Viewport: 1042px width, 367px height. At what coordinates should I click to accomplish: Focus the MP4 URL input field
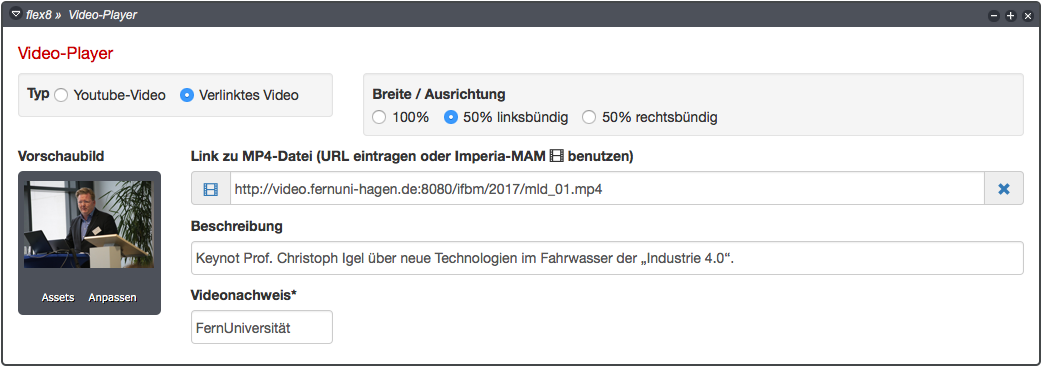[607, 189]
